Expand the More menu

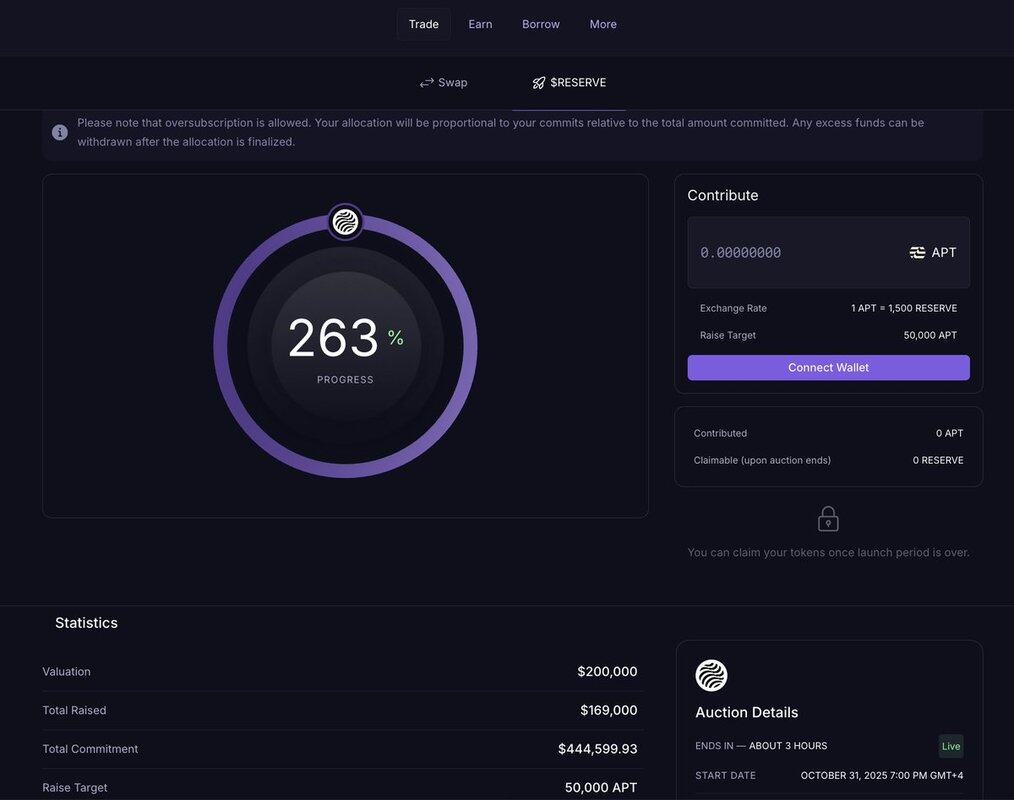603,24
